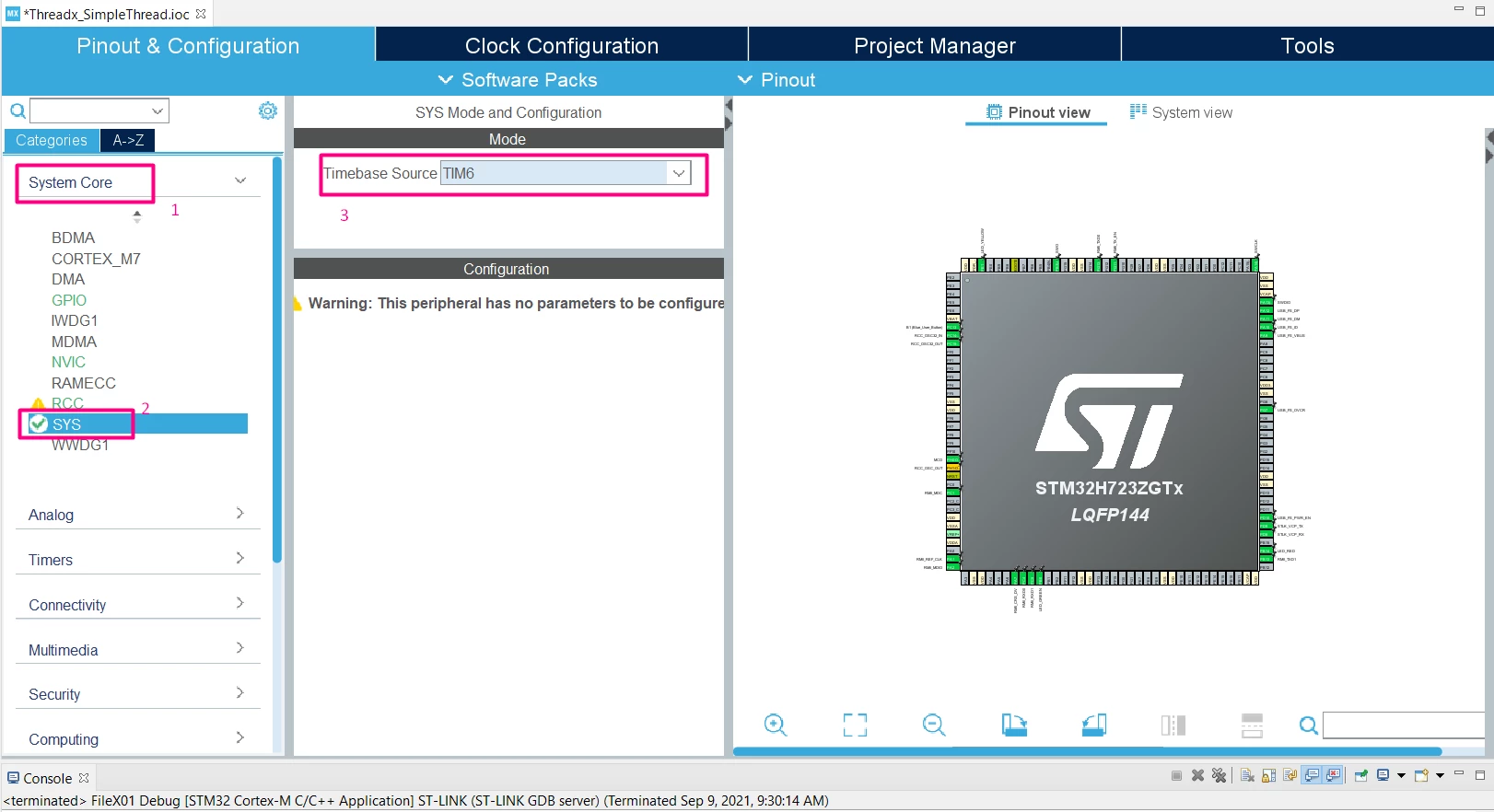Flip the chip view vertically
The image size is (1494, 812).
coord(1252,725)
